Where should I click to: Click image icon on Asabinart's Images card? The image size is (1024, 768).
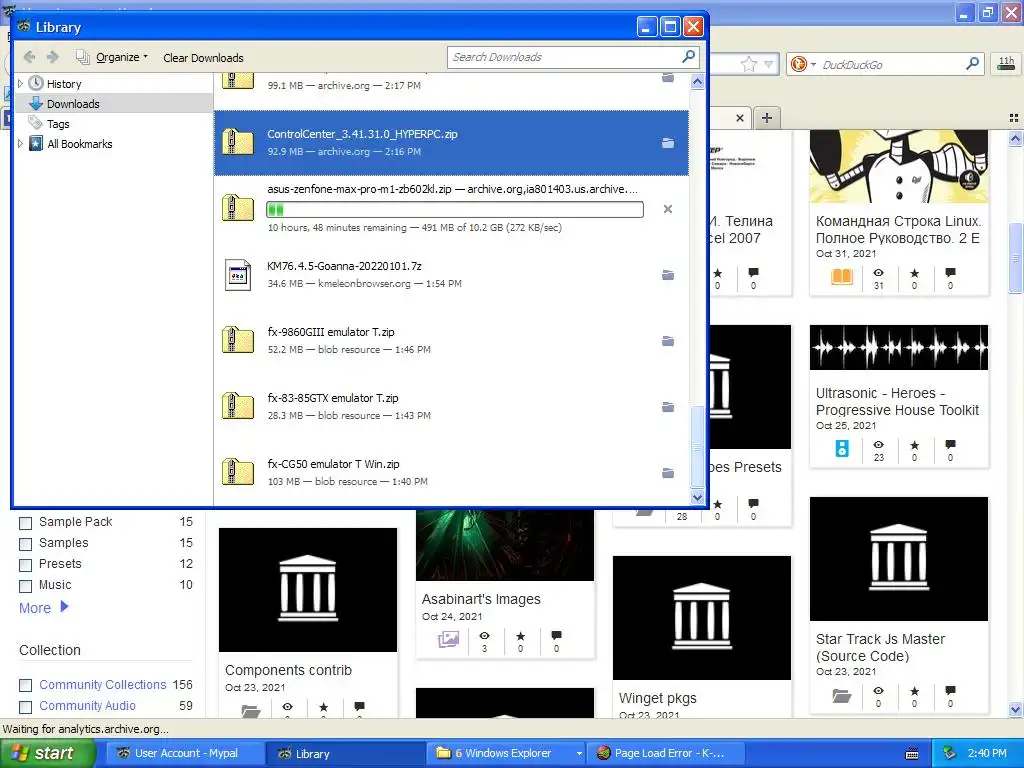(x=448, y=639)
